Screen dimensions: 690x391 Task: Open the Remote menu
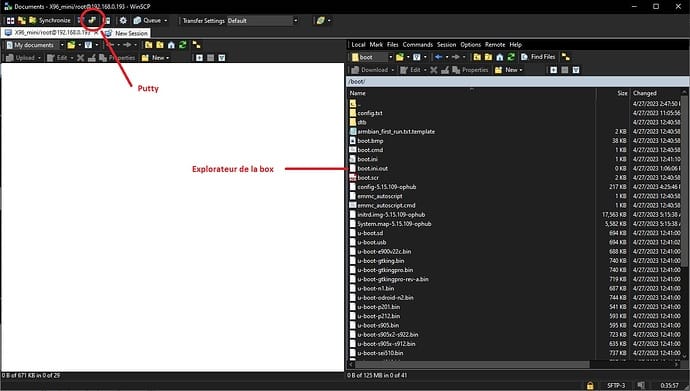[495, 44]
